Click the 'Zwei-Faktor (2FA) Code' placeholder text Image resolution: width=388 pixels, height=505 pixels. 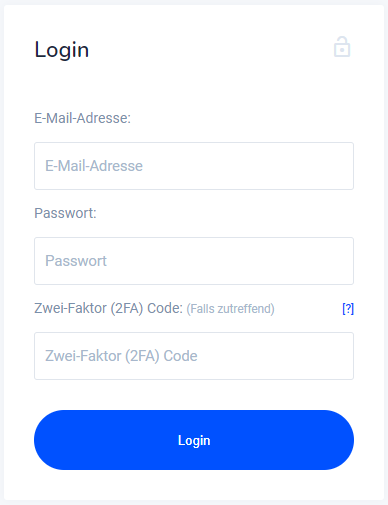pyautogui.click(x=121, y=356)
